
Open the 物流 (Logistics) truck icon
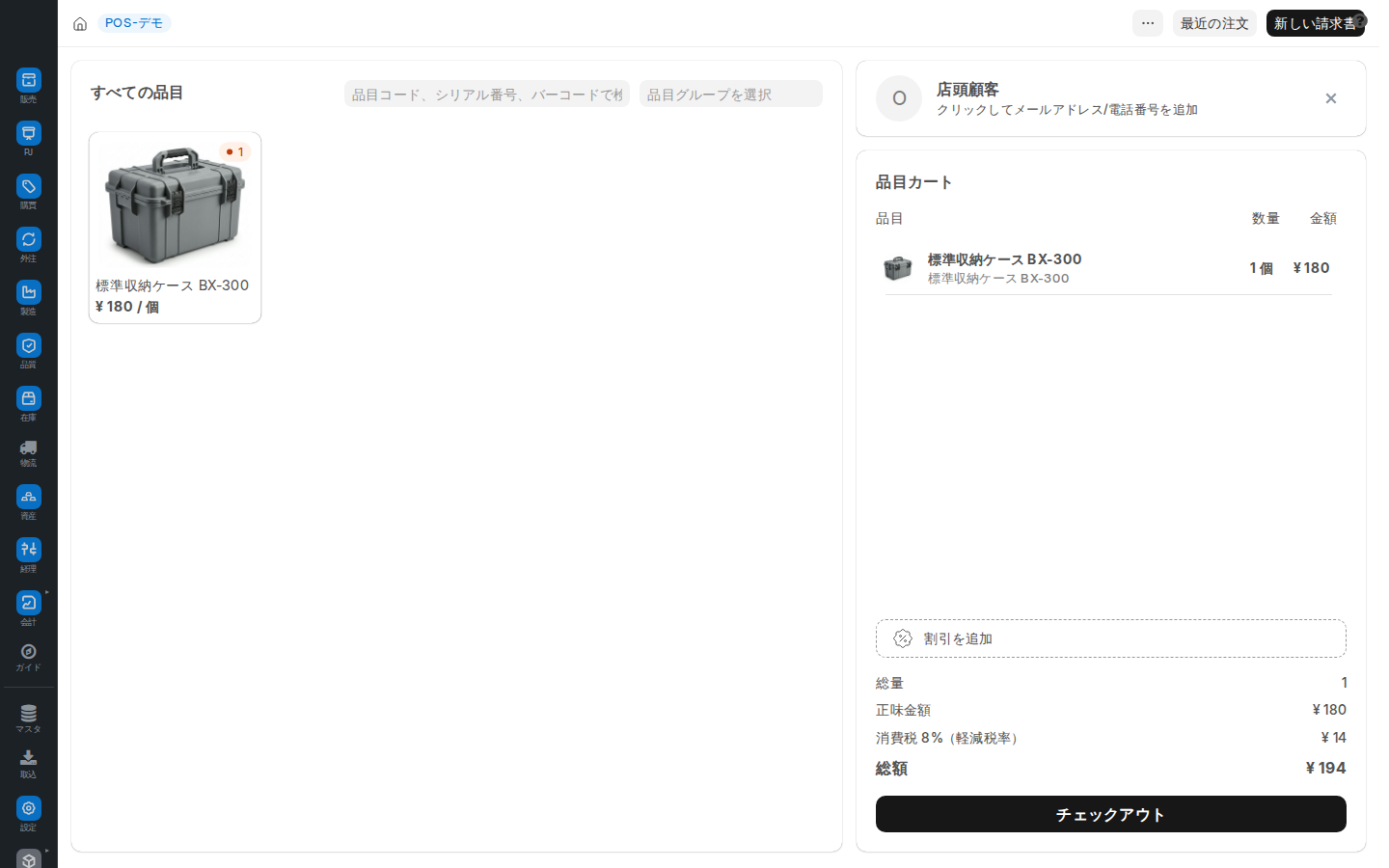(x=29, y=448)
